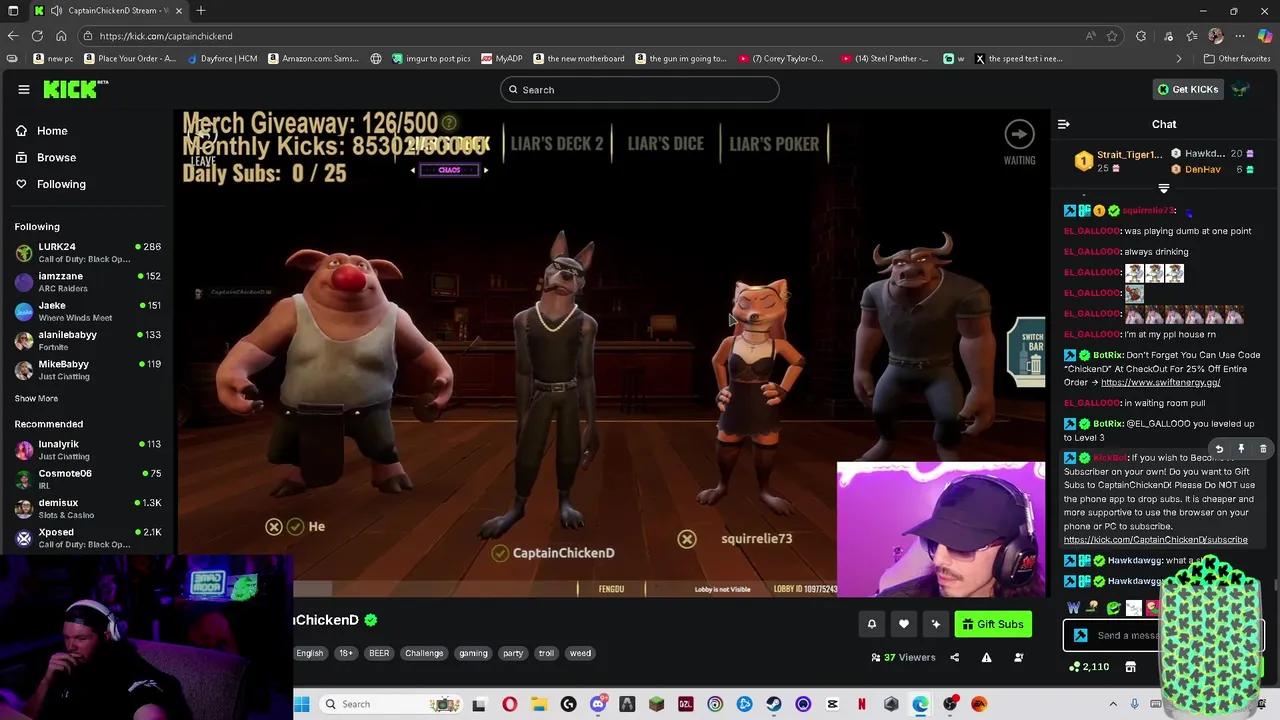Click Home in the sidebar

tap(52, 131)
